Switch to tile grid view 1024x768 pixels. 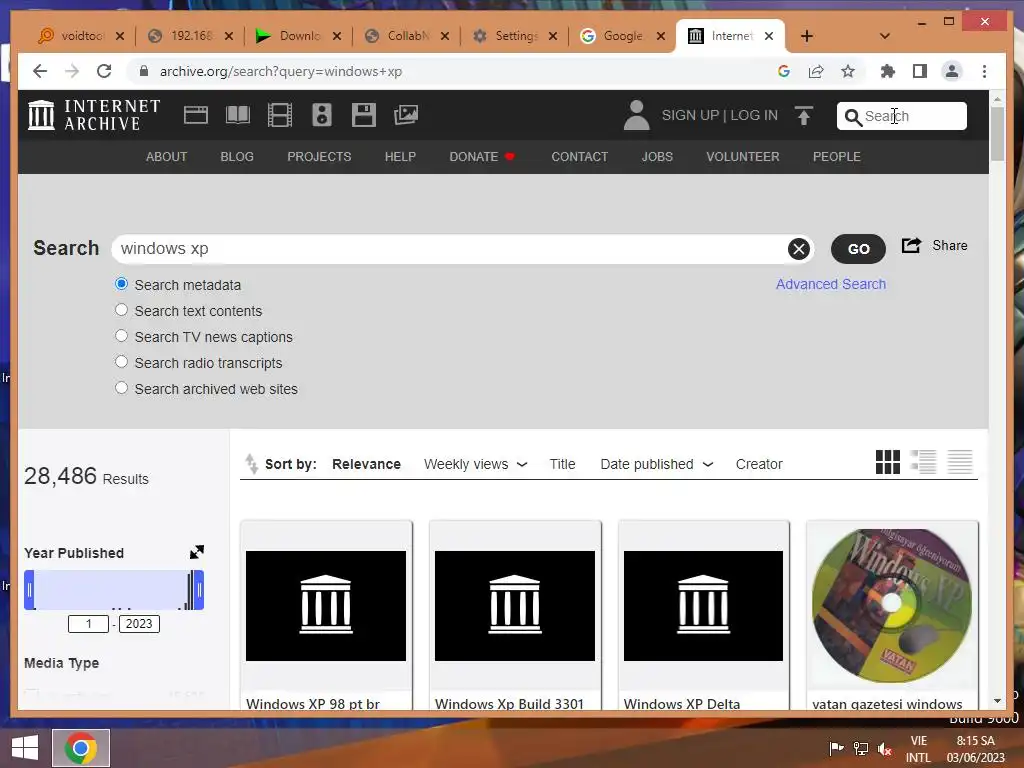coord(888,462)
